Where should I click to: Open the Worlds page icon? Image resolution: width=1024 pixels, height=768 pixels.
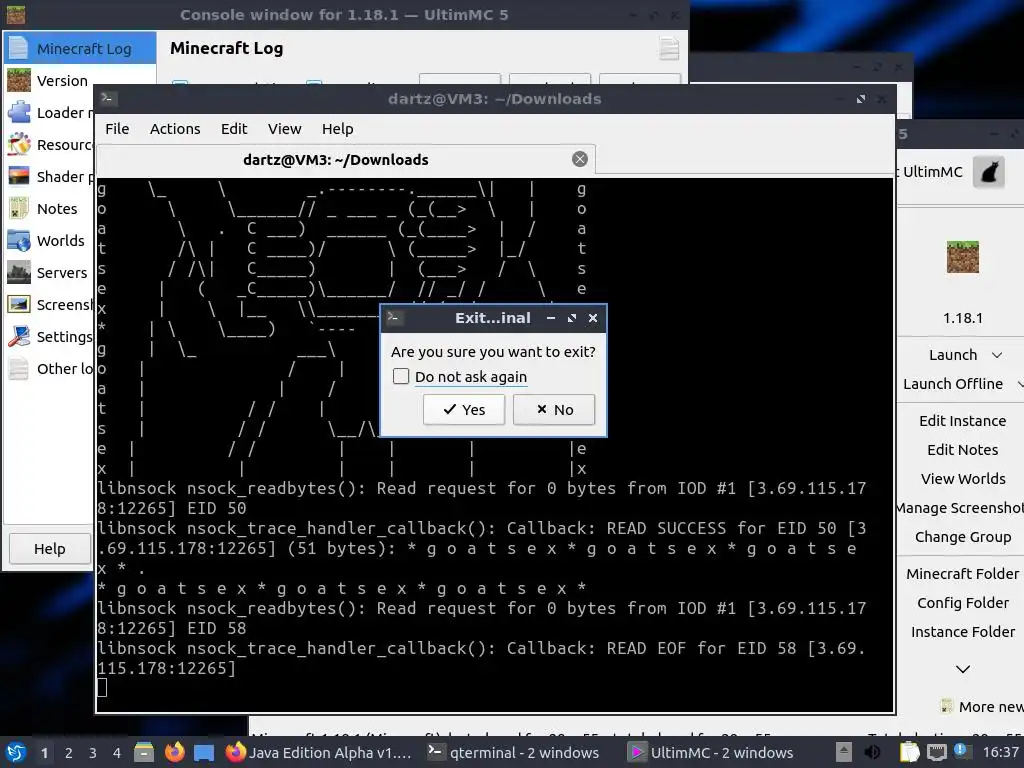(19, 240)
